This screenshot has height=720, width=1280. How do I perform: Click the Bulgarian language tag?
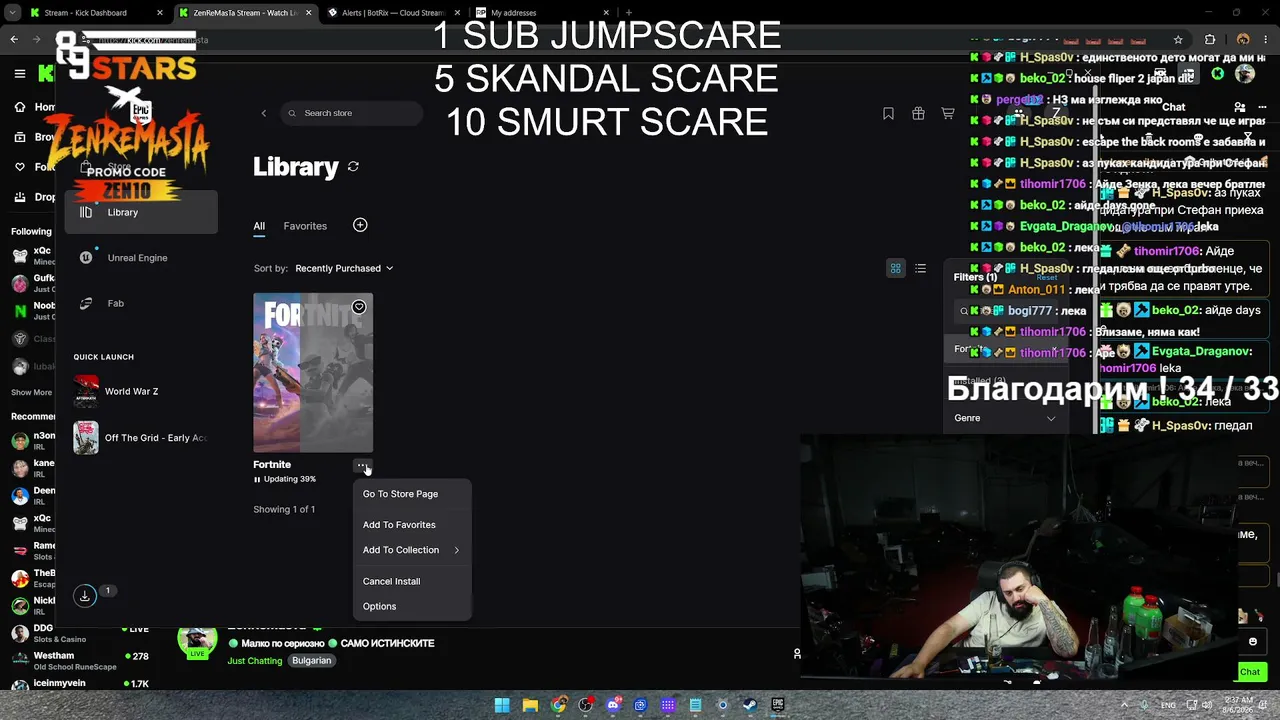(x=311, y=661)
